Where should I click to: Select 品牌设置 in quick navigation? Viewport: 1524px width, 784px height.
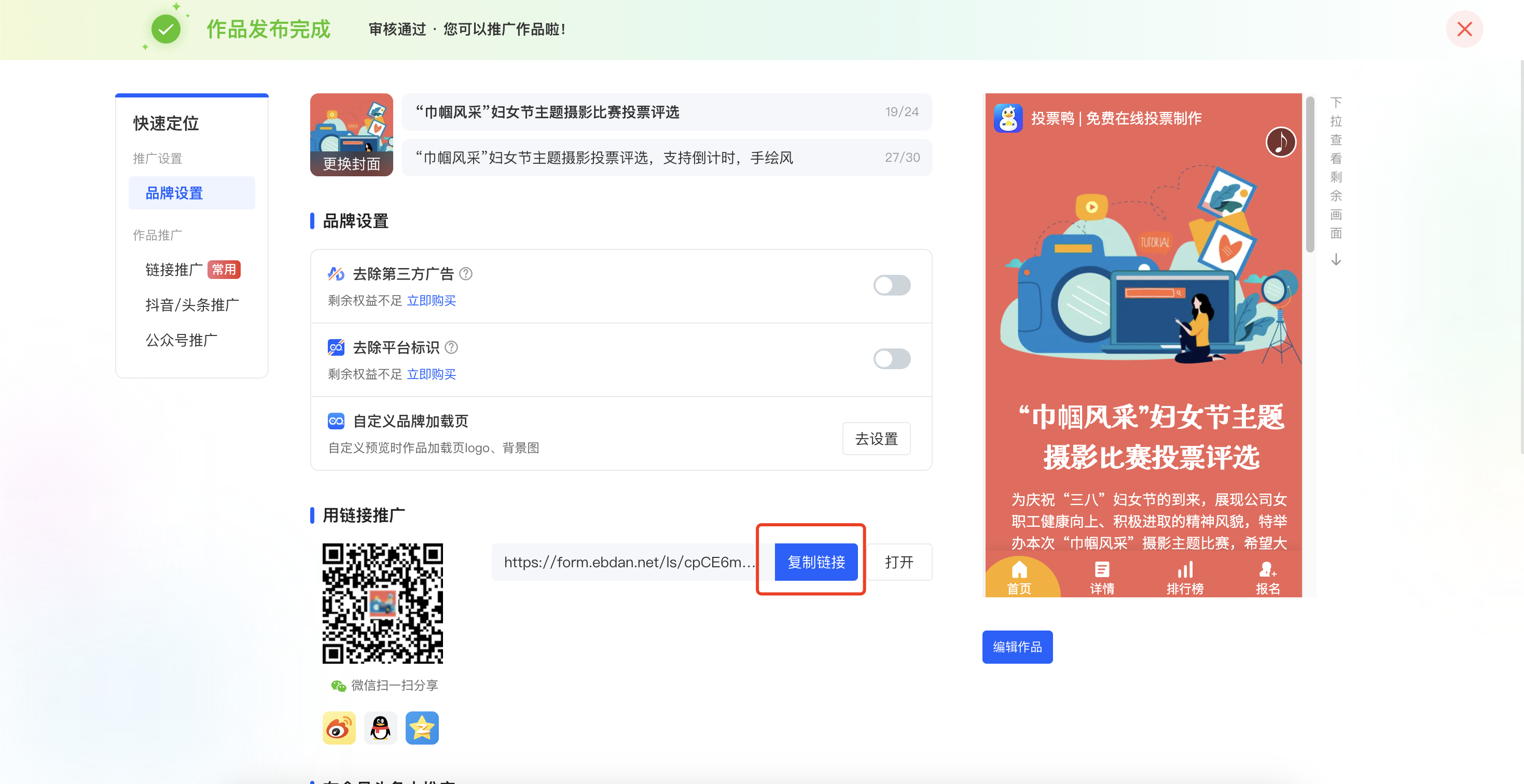192,193
